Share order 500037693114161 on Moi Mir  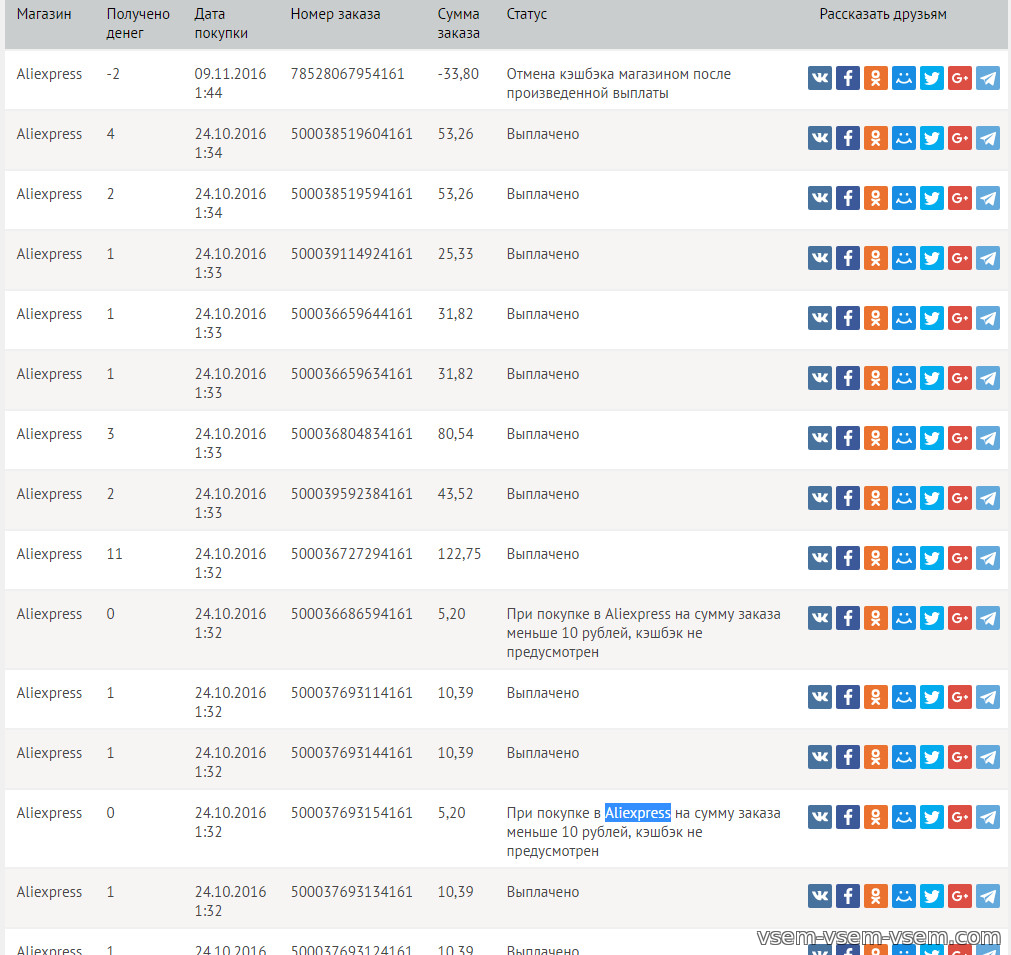903,697
